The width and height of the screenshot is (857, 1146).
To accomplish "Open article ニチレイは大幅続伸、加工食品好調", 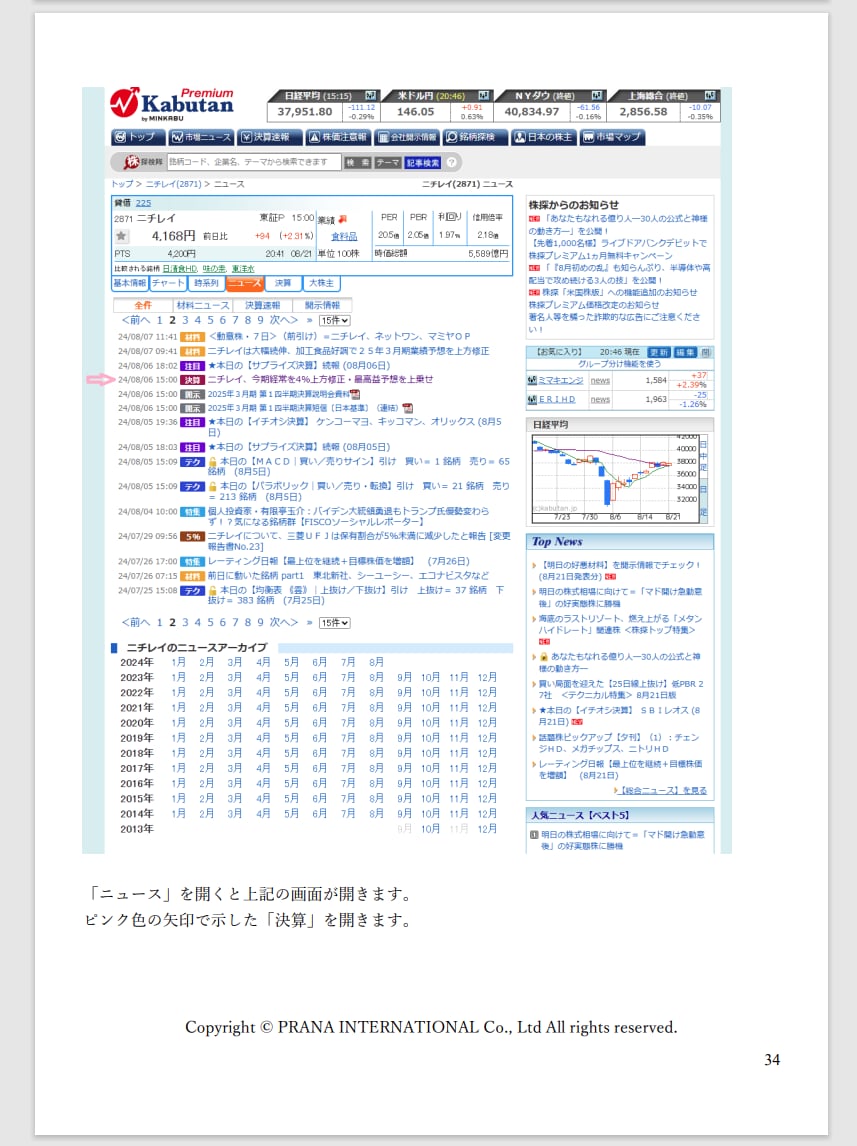I will (348, 352).
